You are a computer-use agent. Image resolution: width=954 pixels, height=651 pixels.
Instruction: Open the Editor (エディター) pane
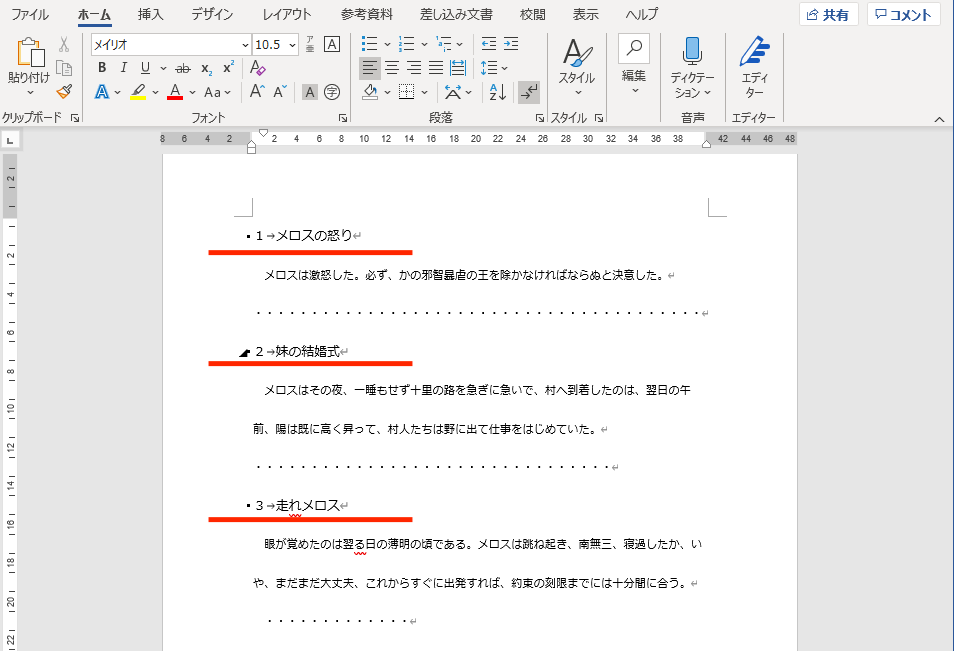754,51
